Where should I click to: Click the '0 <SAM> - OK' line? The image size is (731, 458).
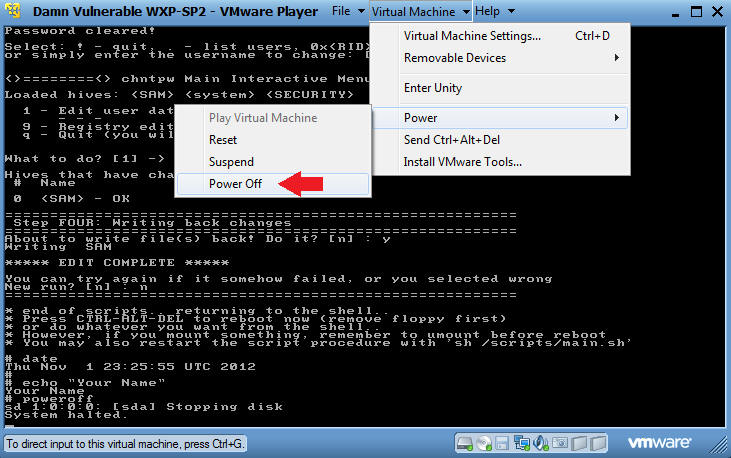tap(71, 199)
